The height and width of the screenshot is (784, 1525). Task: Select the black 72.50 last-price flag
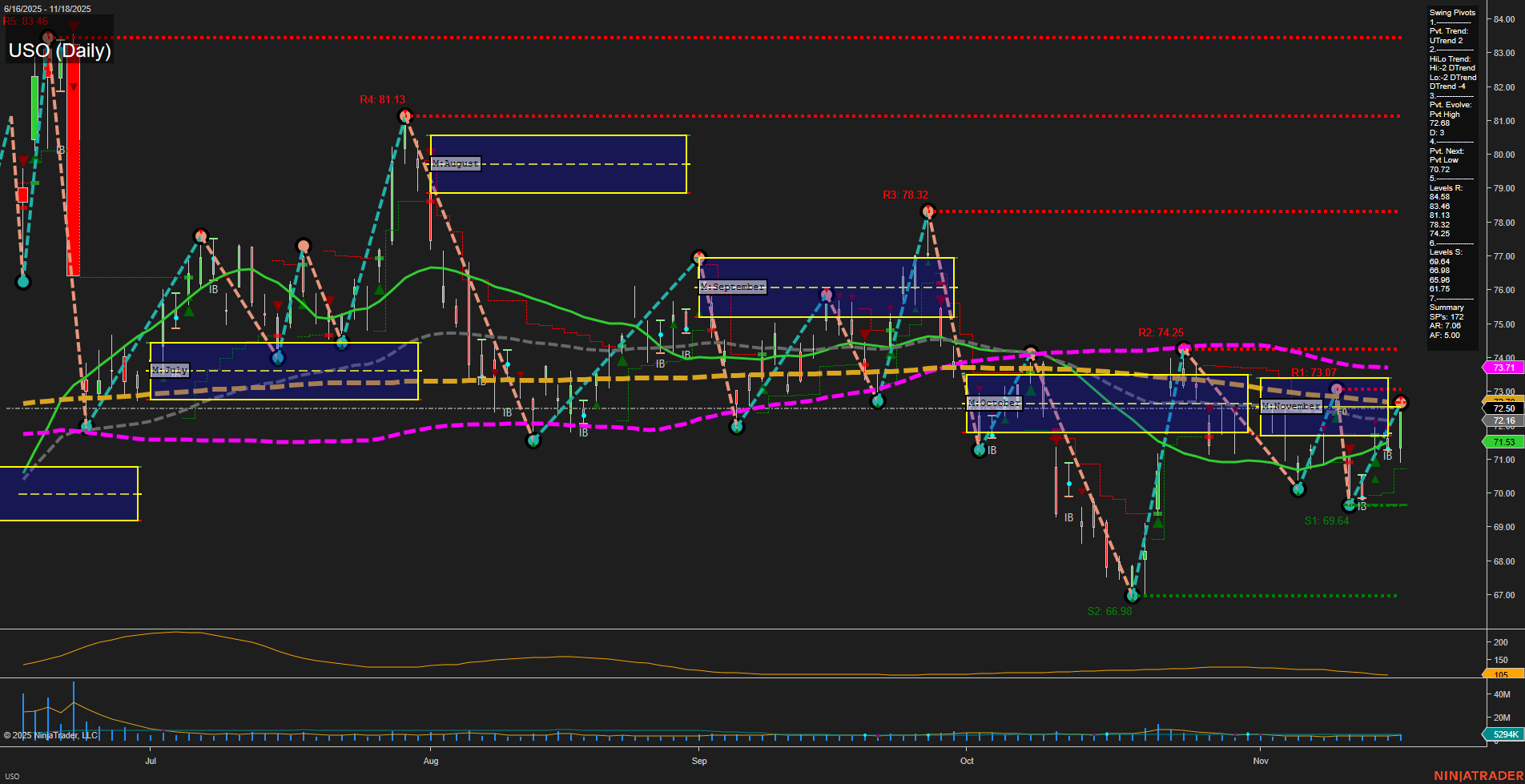(1503, 408)
